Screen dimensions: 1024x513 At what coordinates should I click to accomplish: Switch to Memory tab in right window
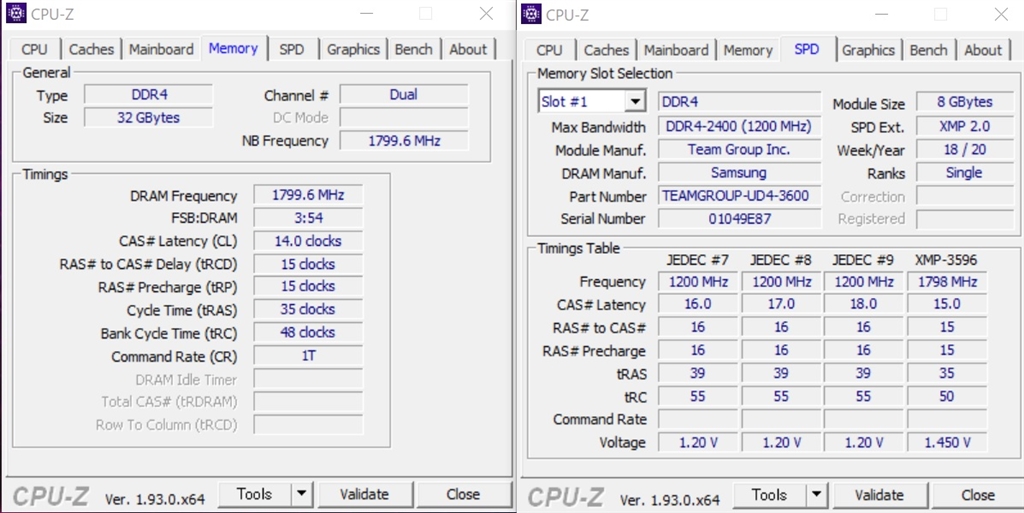coord(748,50)
